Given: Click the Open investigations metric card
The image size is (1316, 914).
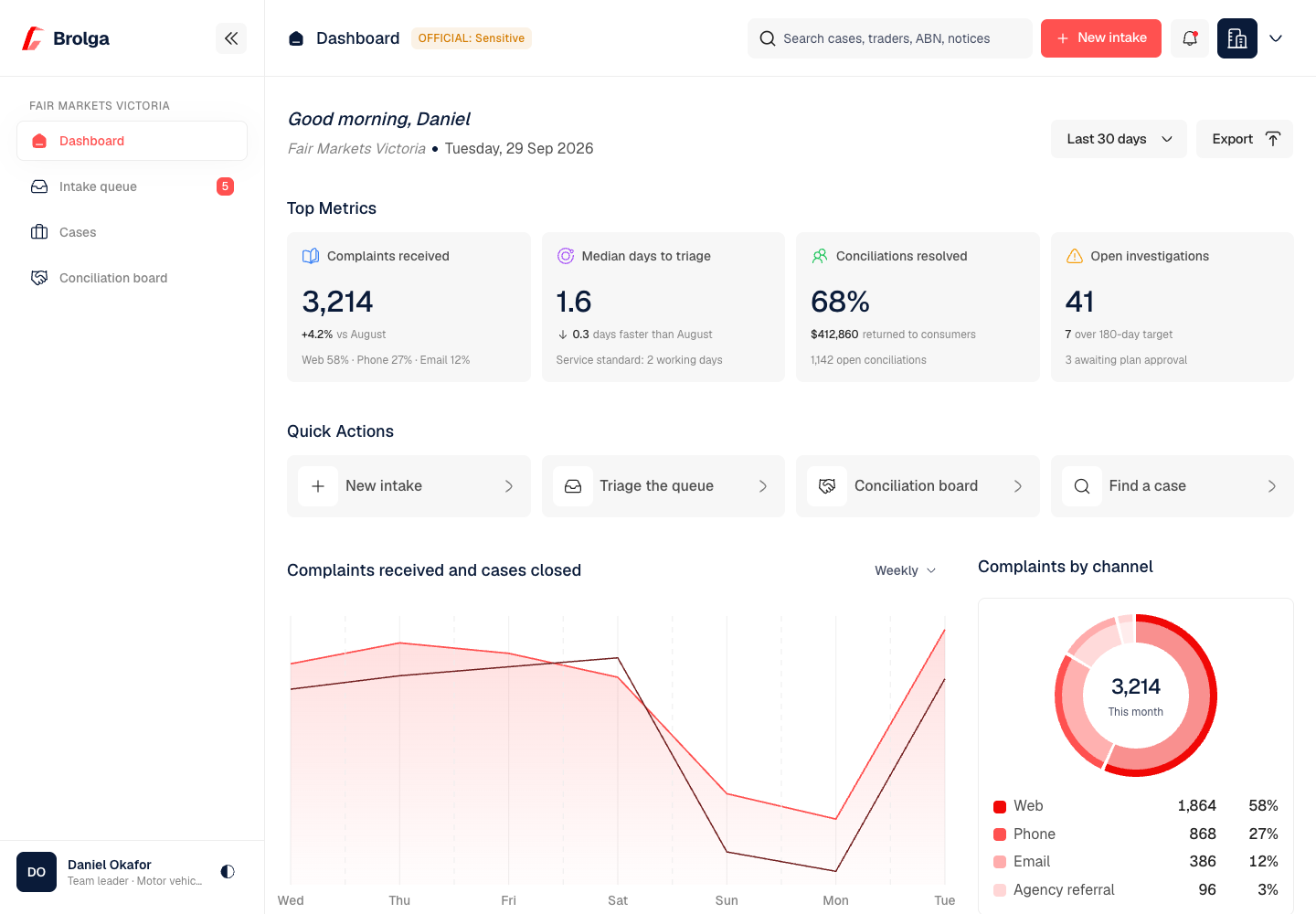Looking at the screenshot, I should tap(1173, 307).
